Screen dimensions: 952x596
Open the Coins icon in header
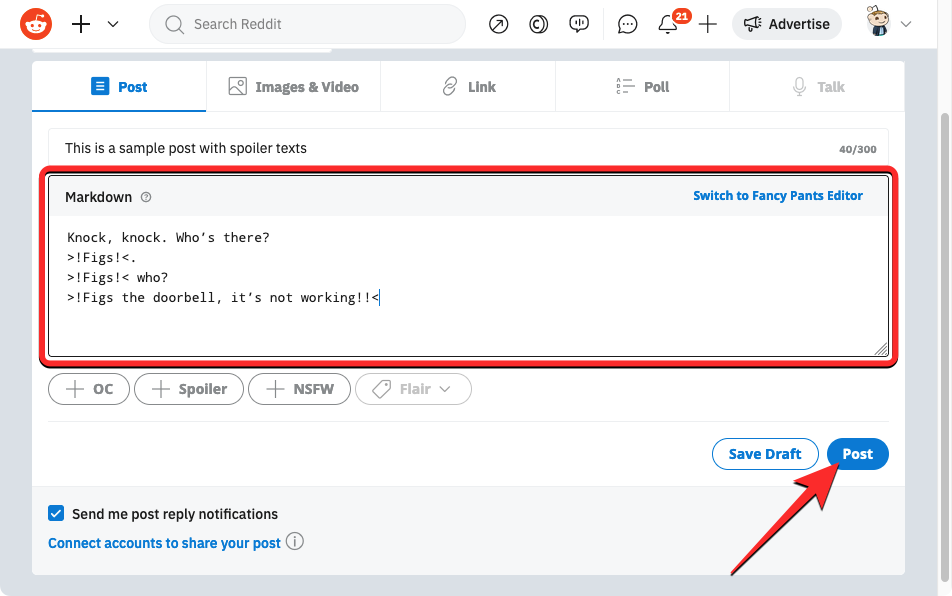[538, 24]
